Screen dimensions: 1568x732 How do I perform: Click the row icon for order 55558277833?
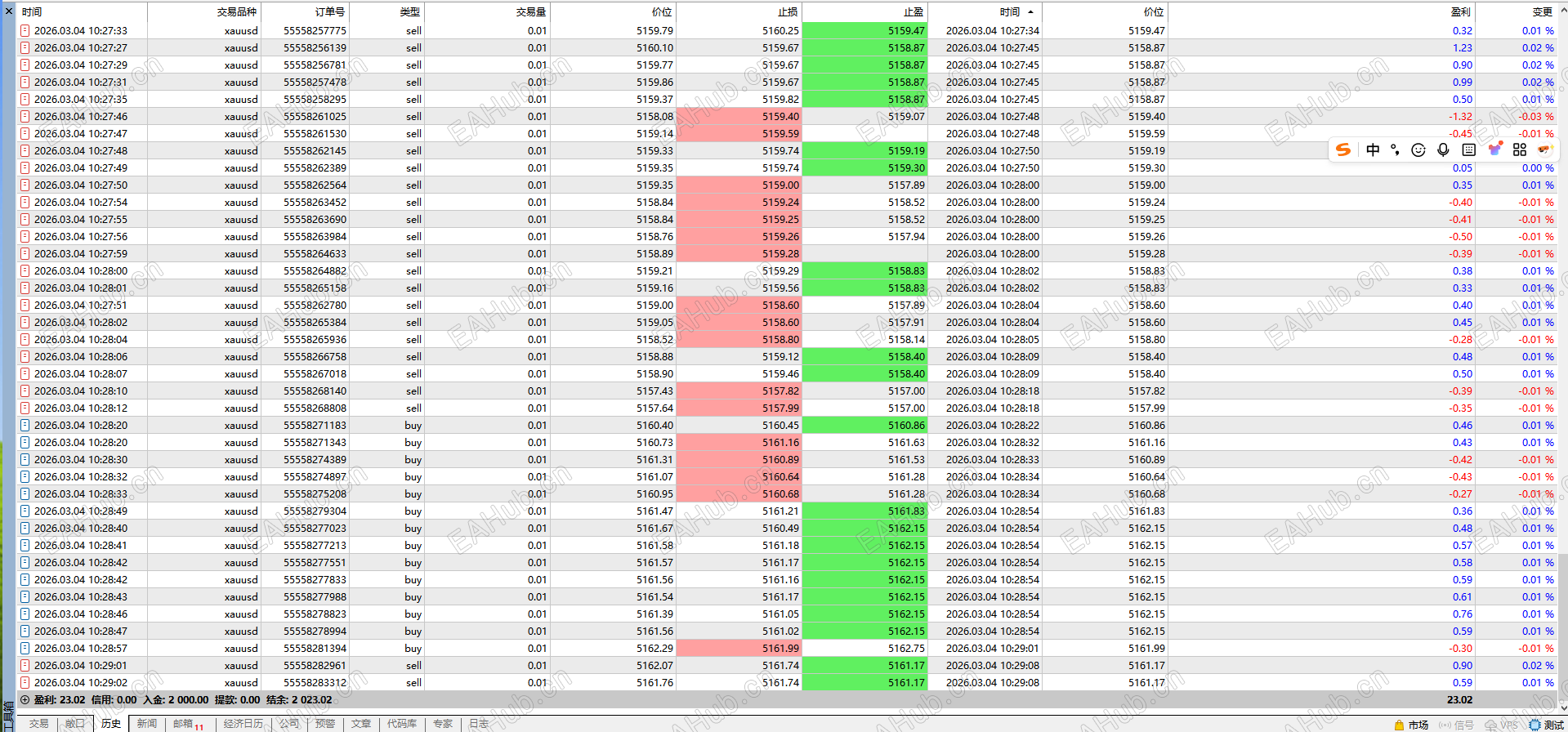(25, 580)
